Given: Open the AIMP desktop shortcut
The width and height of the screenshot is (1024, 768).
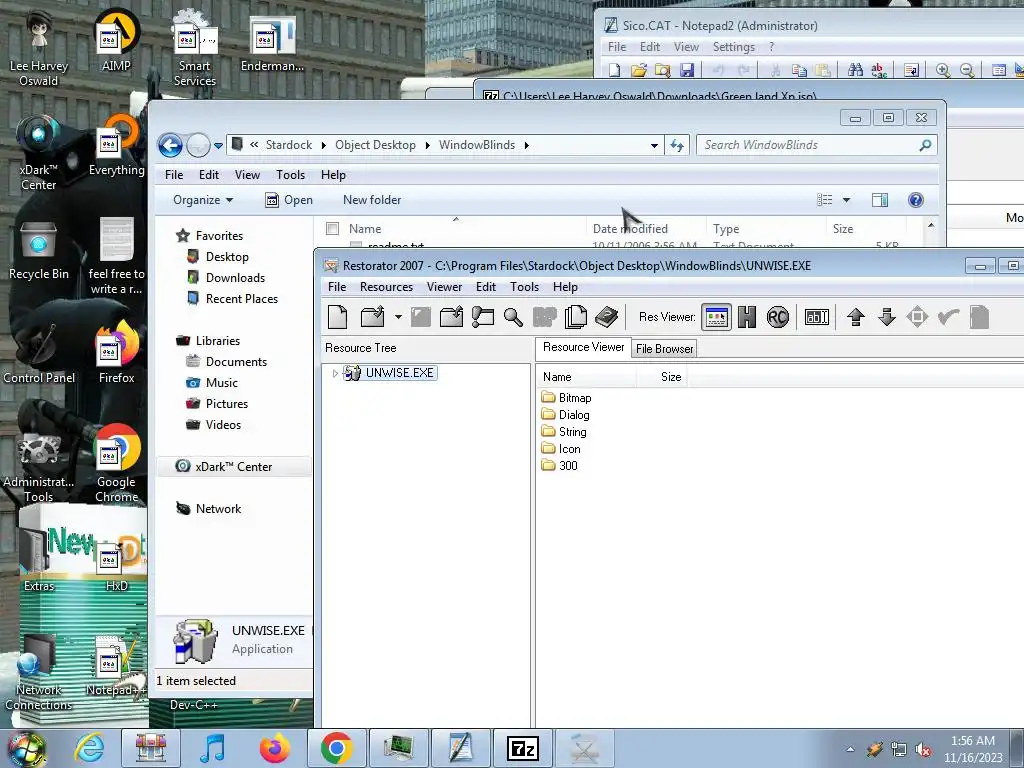Looking at the screenshot, I should coord(116,41).
